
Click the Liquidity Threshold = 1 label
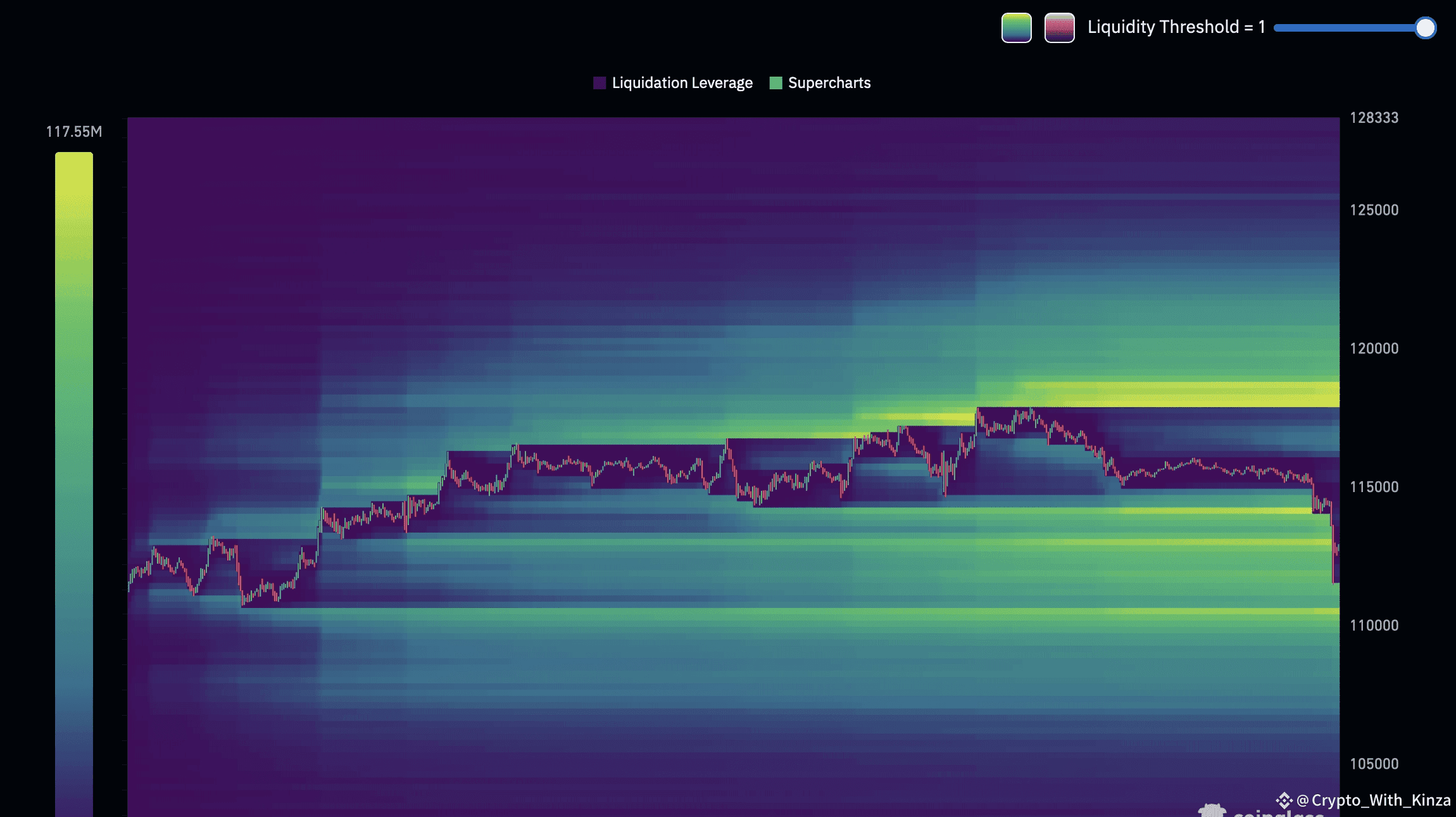point(1176,27)
